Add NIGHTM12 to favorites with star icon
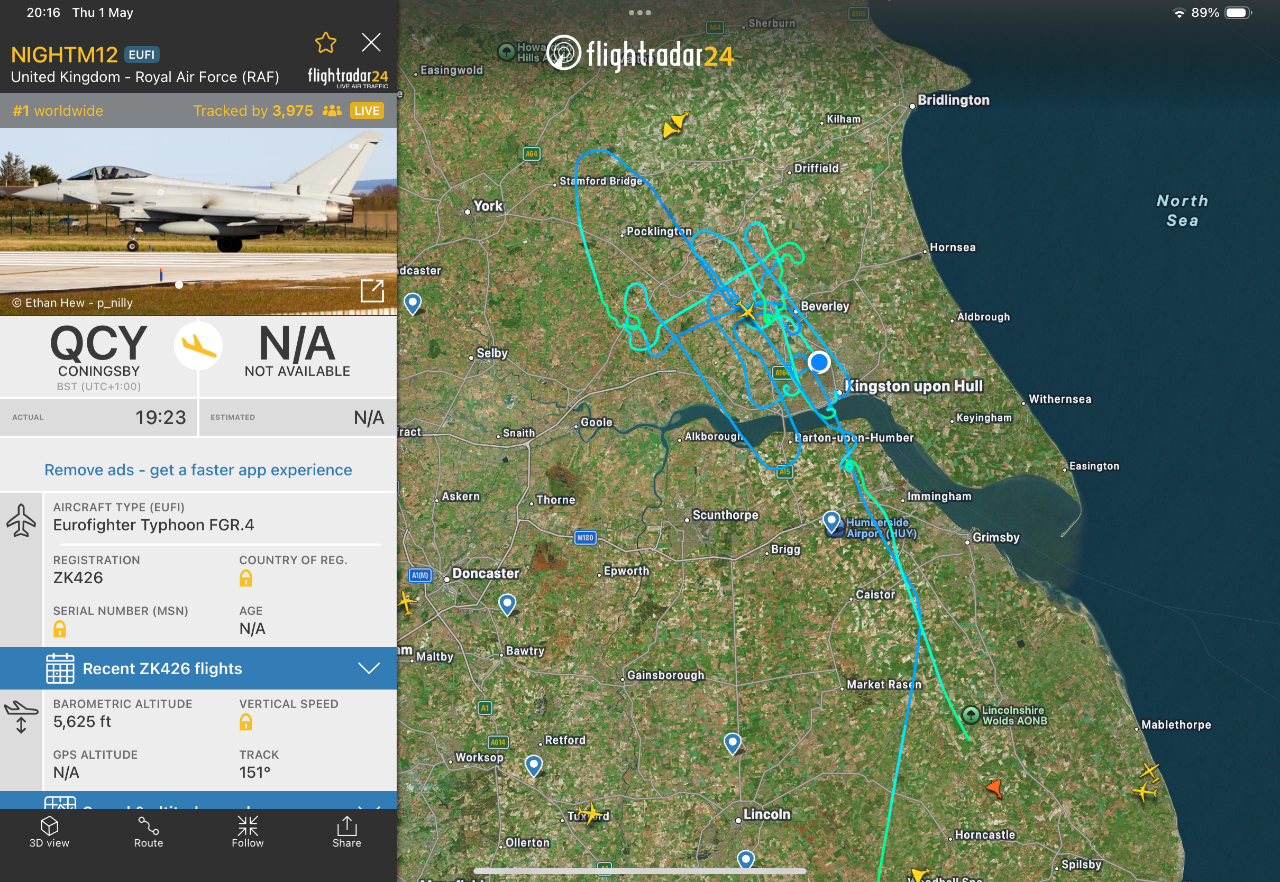 [x=325, y=42]
